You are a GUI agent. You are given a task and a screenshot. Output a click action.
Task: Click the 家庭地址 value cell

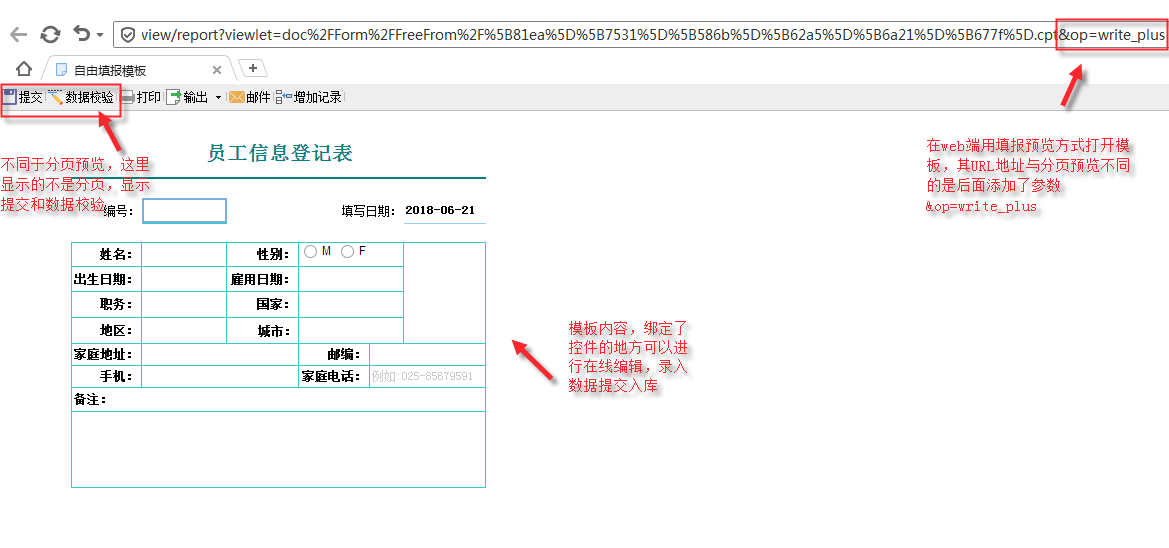[220, 355]
